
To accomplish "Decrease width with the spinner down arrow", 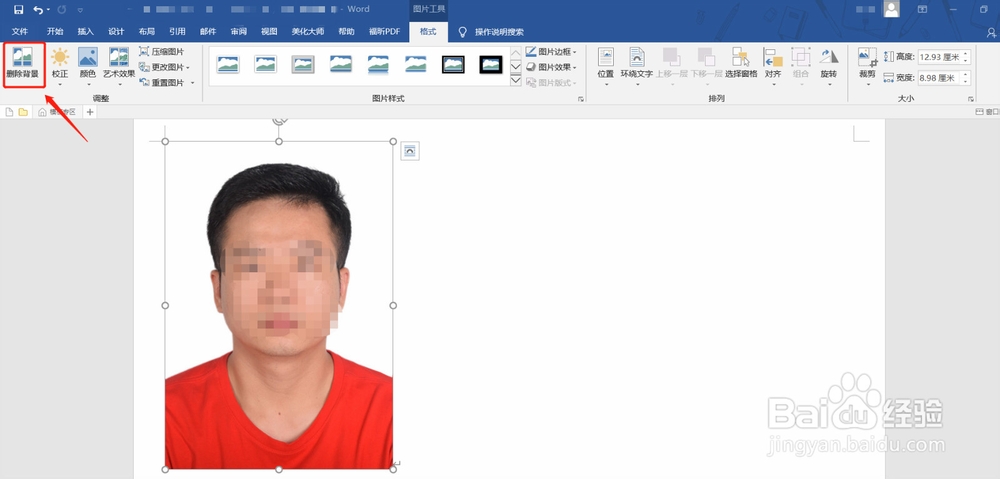I will point(966,82).
